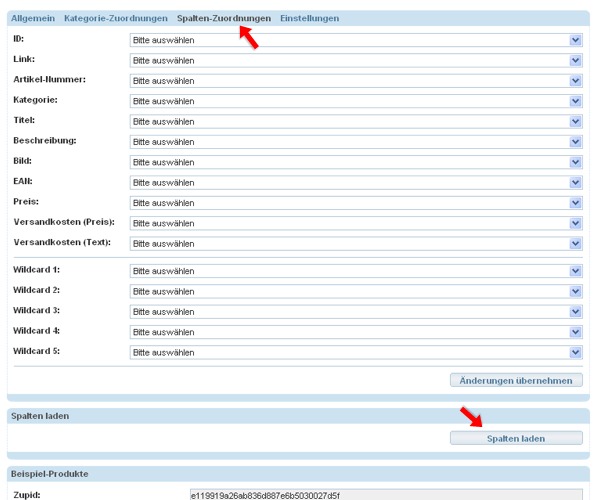Open the Link dropdown
This screenshot has height=500, width=600.
click(x=356, y=60)
